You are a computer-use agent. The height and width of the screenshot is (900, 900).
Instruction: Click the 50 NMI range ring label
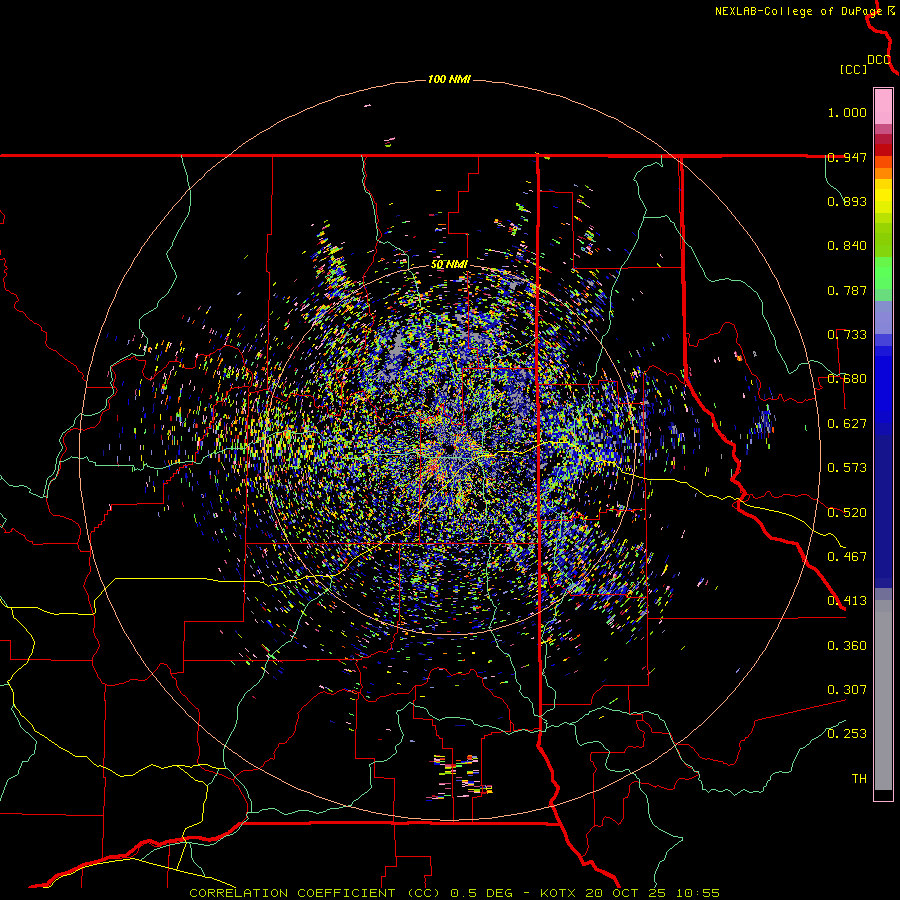tap(449, 265)
